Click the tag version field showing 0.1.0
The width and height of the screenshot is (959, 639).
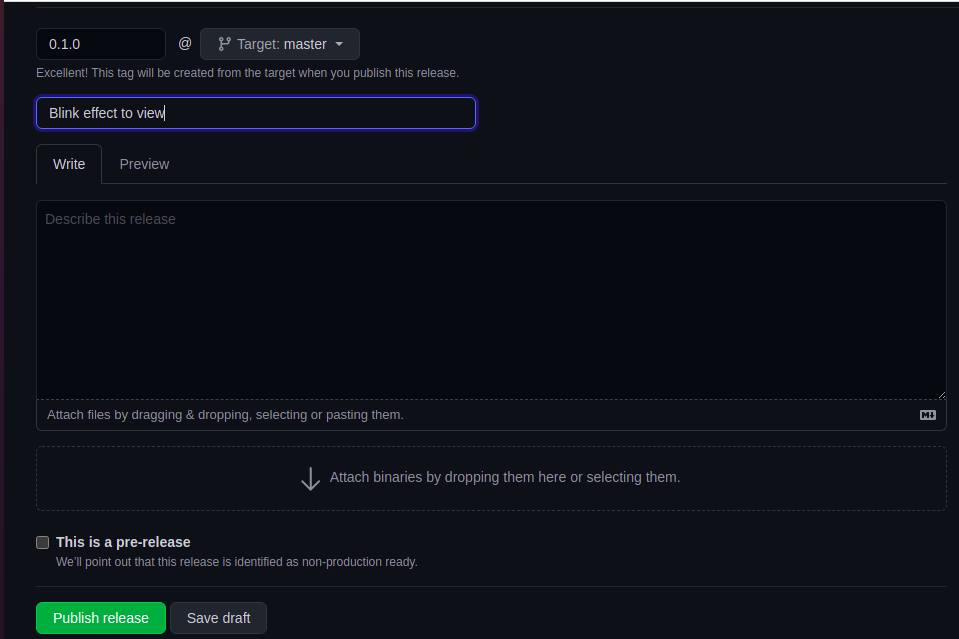click(101, 44)
